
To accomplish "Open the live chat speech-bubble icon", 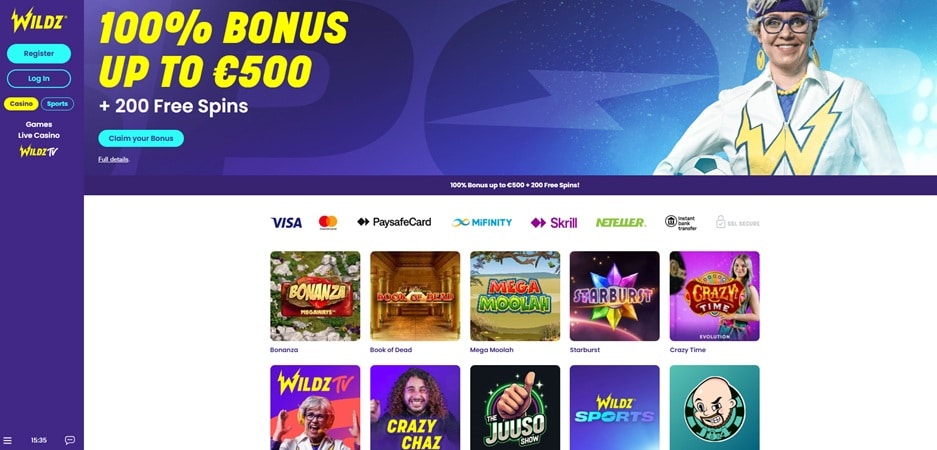I will [x=70, y=440].
